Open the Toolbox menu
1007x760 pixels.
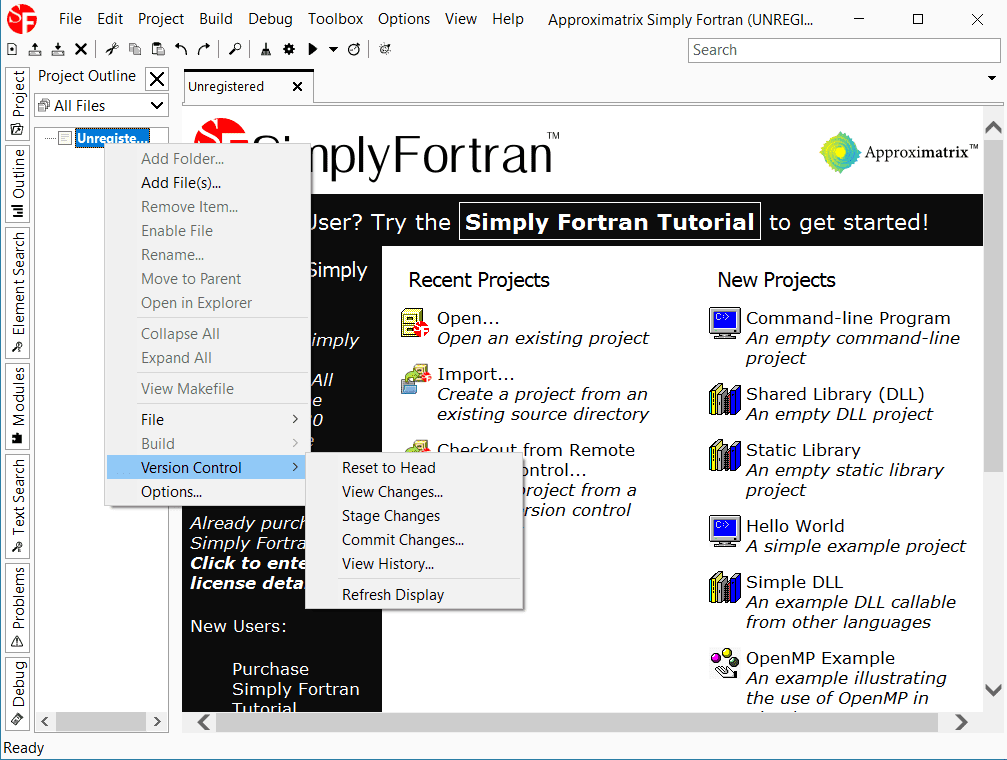[x=335, y=19]
